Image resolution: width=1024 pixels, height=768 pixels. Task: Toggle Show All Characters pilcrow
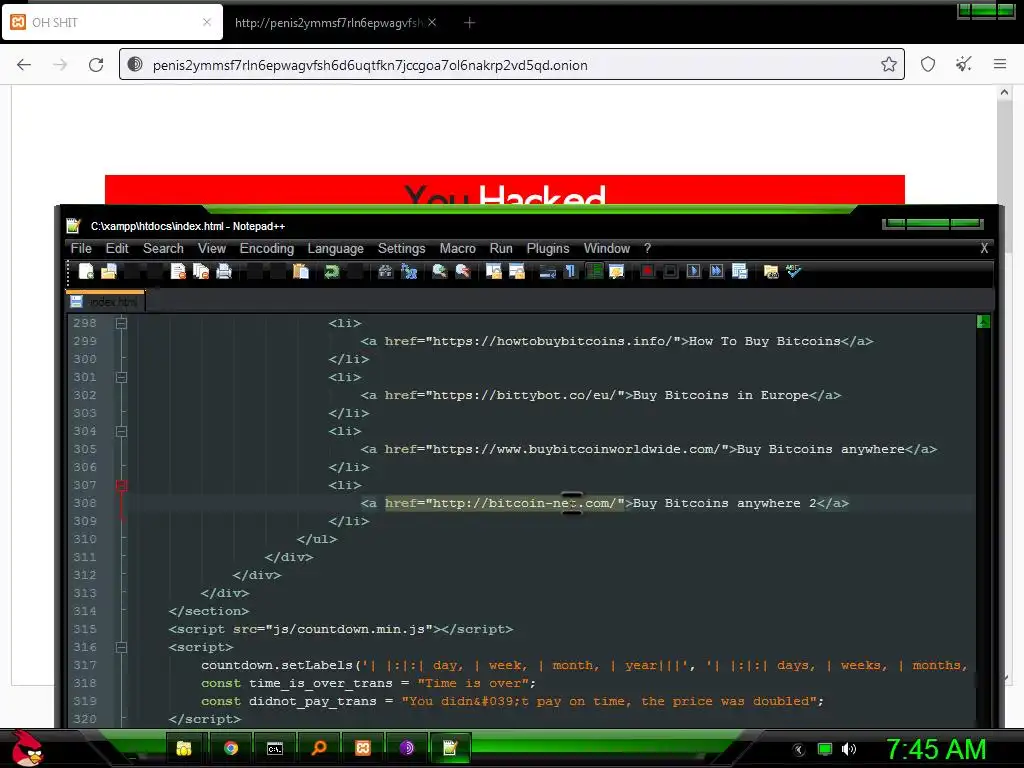pos(571,271)
